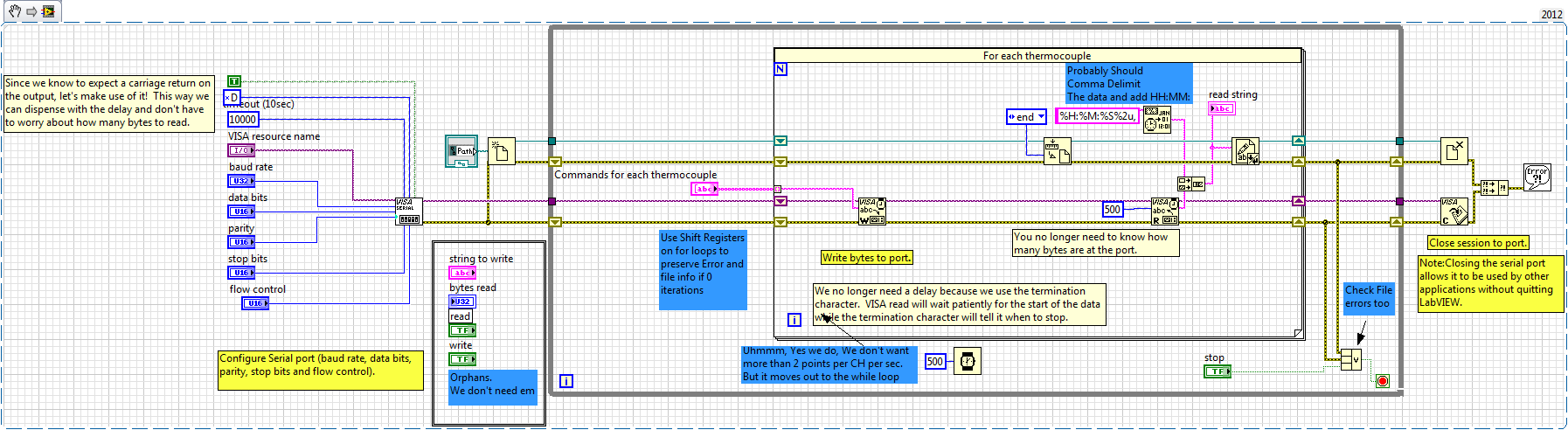Select the 'Use Shift Registers' blue comment
The height and width of the screenshot is (430, 1568).
coord(703,270)
